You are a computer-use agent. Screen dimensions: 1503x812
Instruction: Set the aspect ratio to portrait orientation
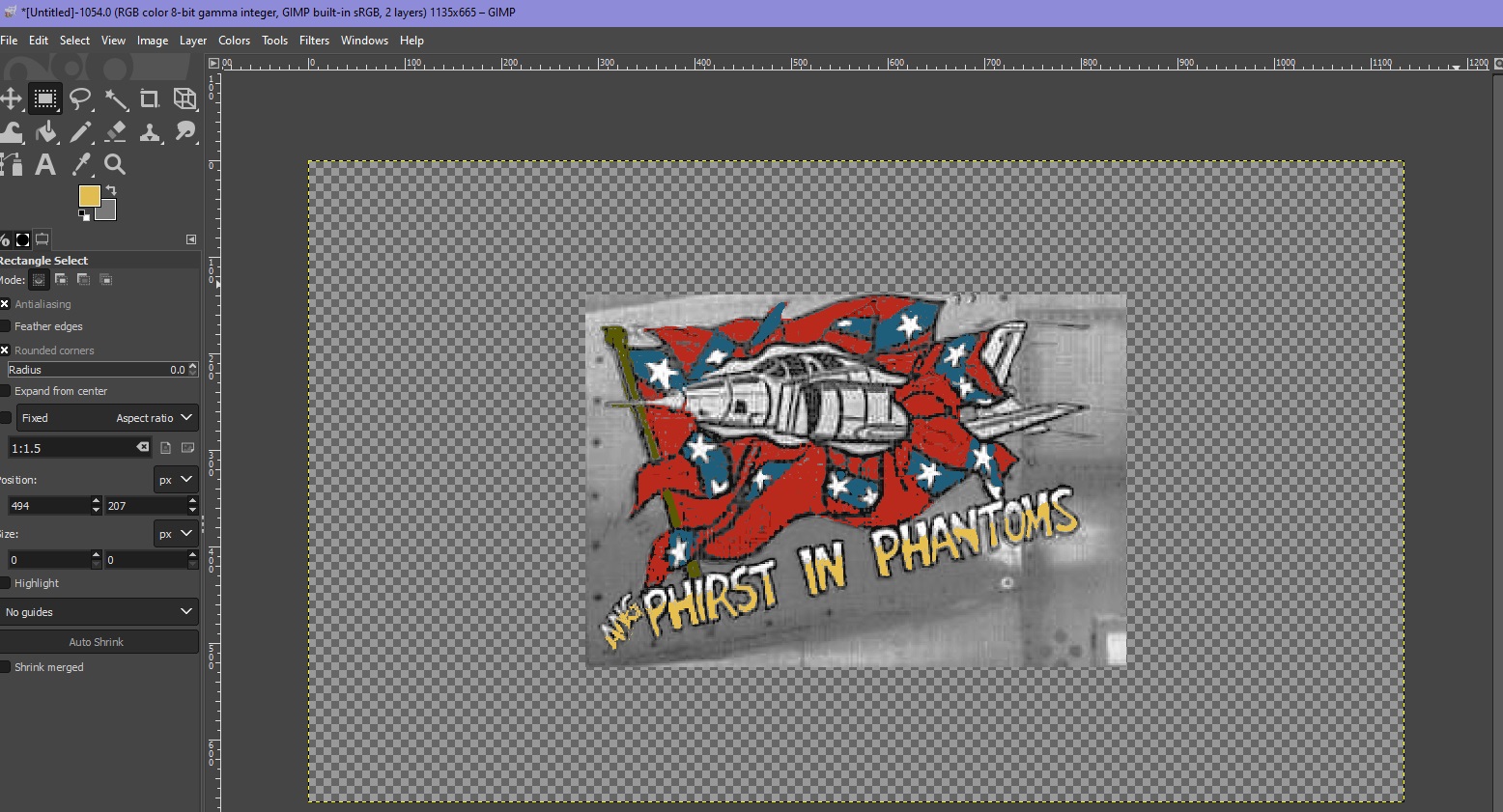point(166,448)
